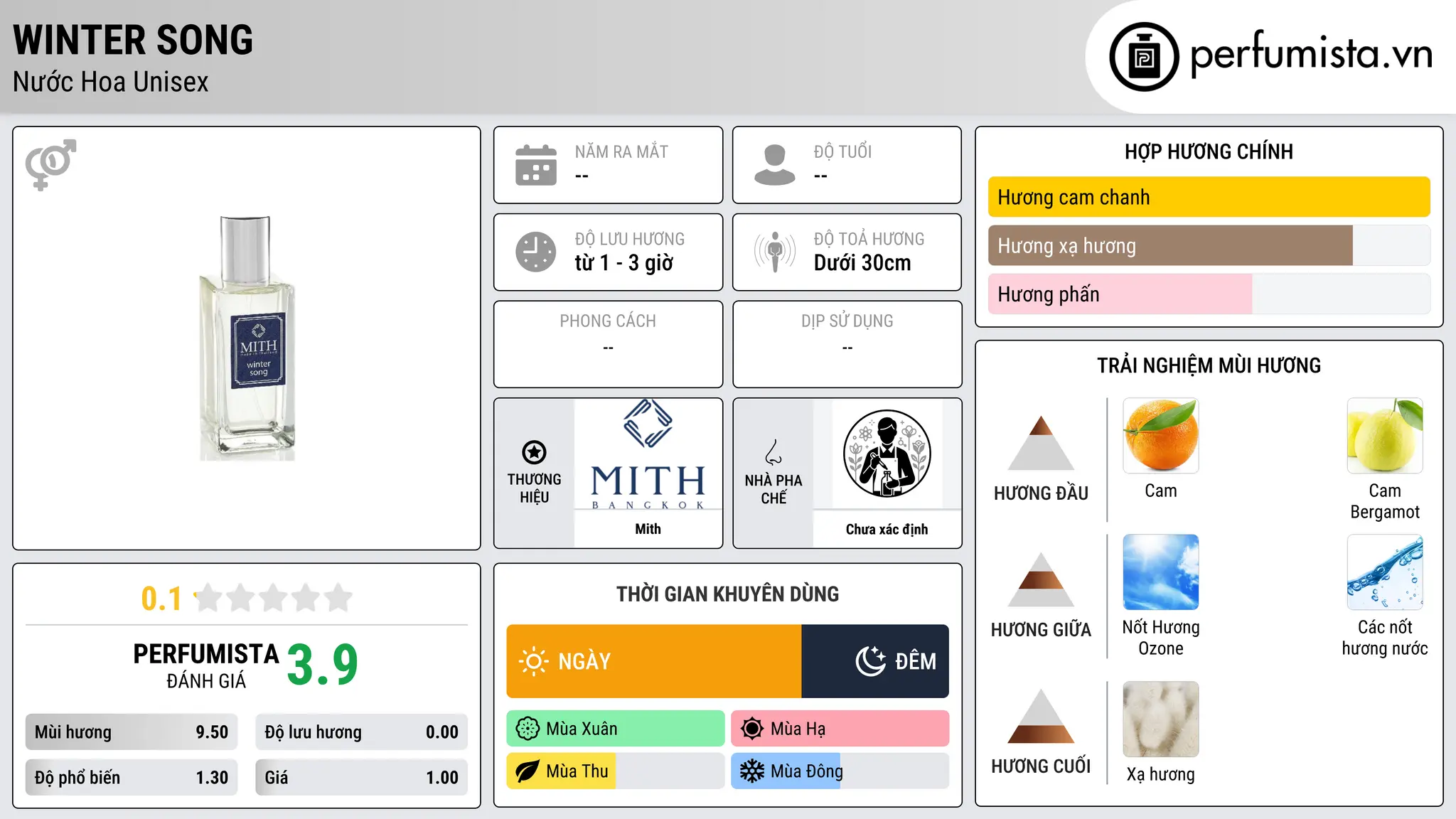1456x819 pixels.
Task: Click the leaf icon for Mùa Thu
Action: (528, 771)
